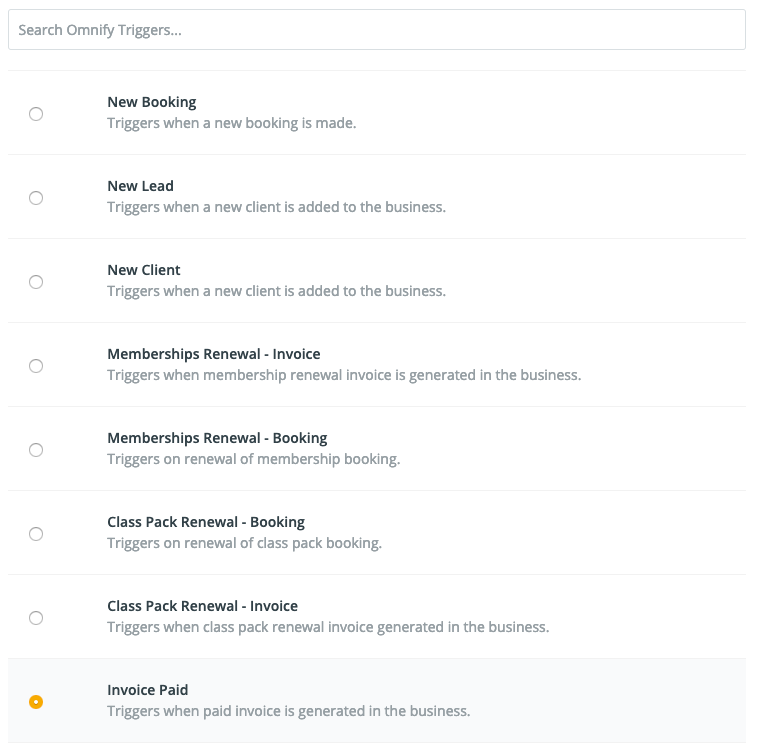This screenshot has height=751, width=759.
Task: Pick Class Pack Renewal - Booking radio button
Action: click(x=36, y=534)
